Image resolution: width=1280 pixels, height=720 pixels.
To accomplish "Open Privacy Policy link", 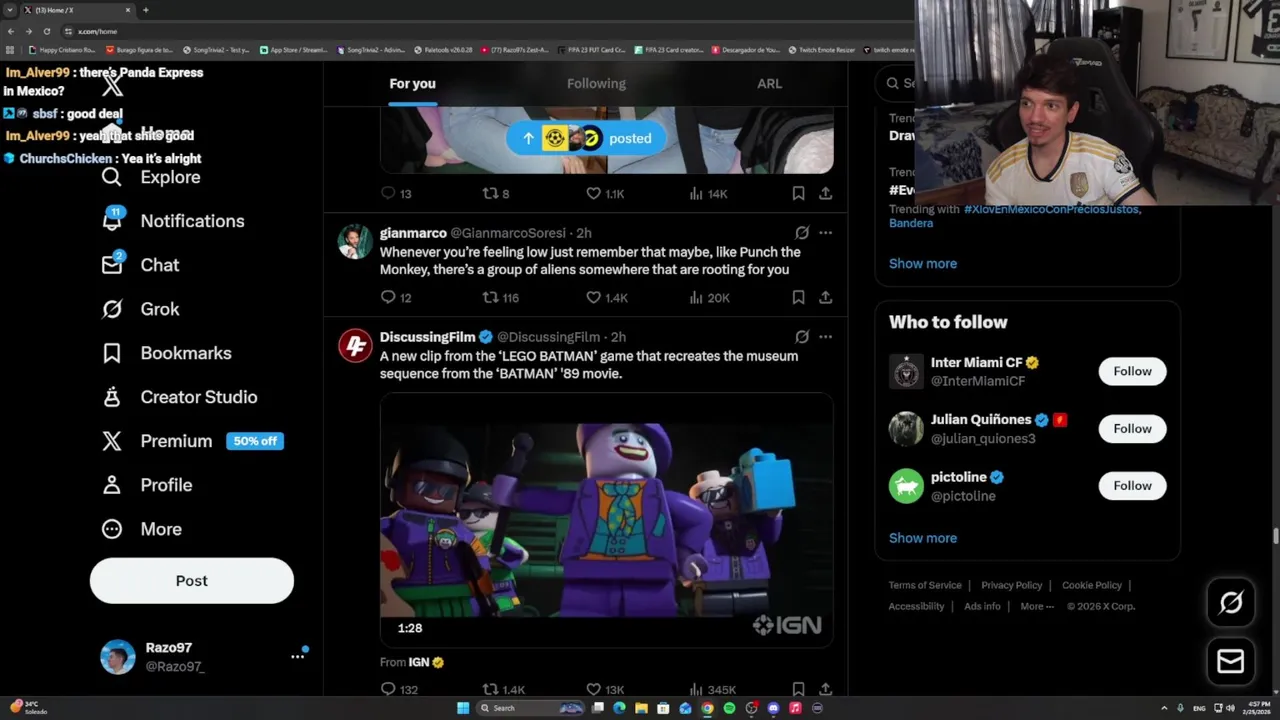I will (x=1011, y=585).
